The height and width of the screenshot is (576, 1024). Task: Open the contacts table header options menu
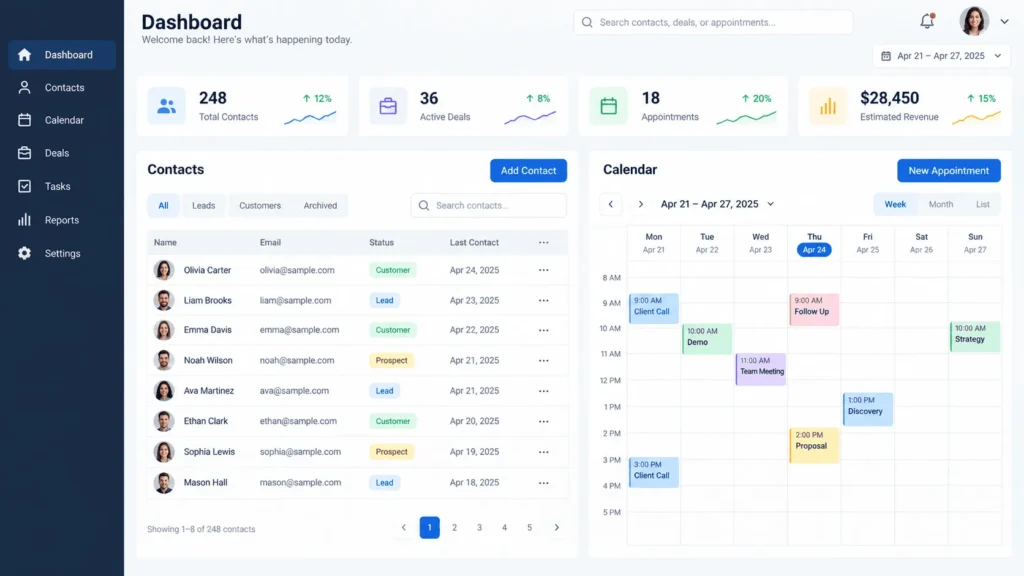point(543,242)
